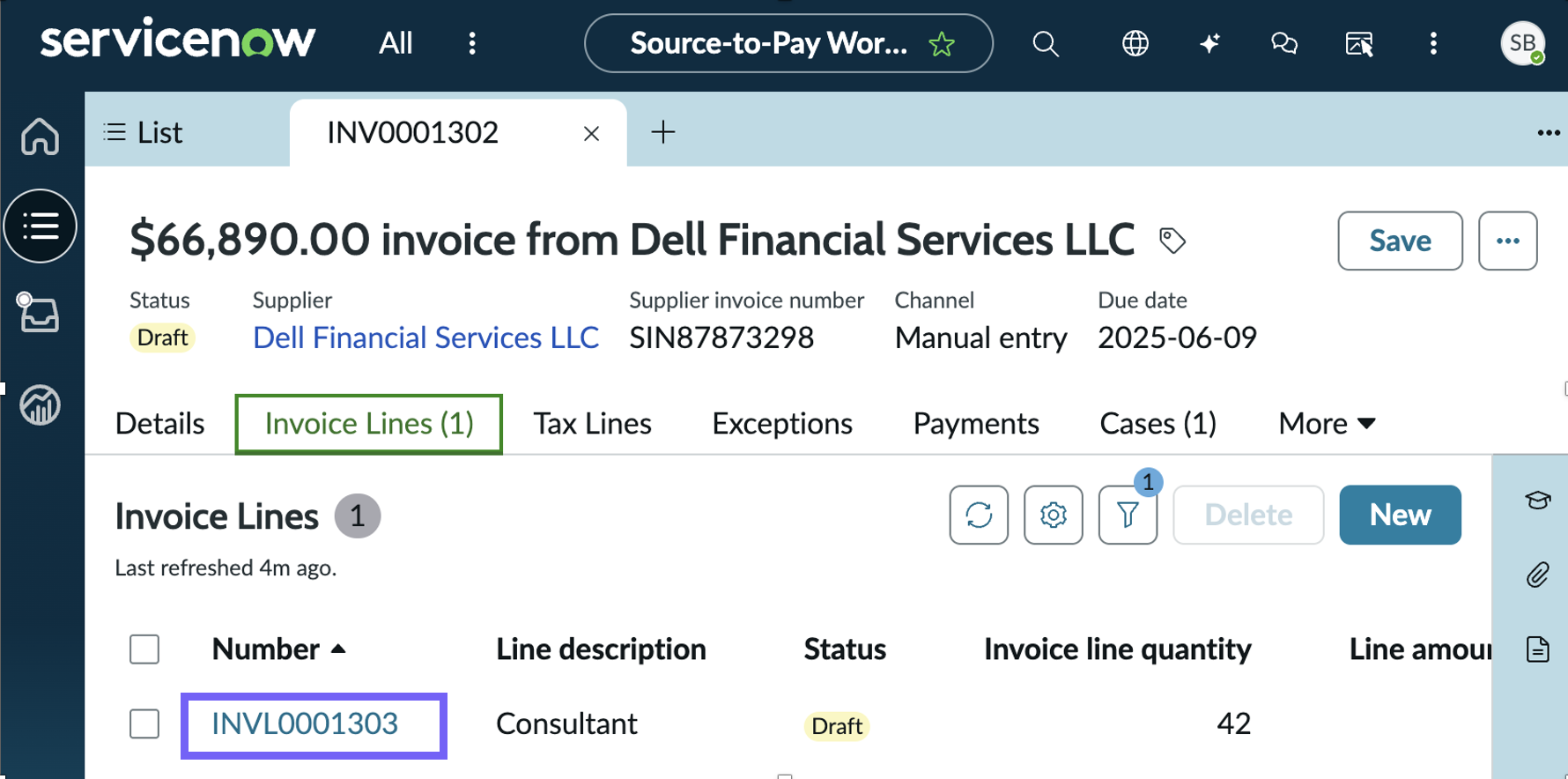Screen dimensions: 1568x779
Task: Toggle select-all checkbox in header
Action: click(144, 649)
